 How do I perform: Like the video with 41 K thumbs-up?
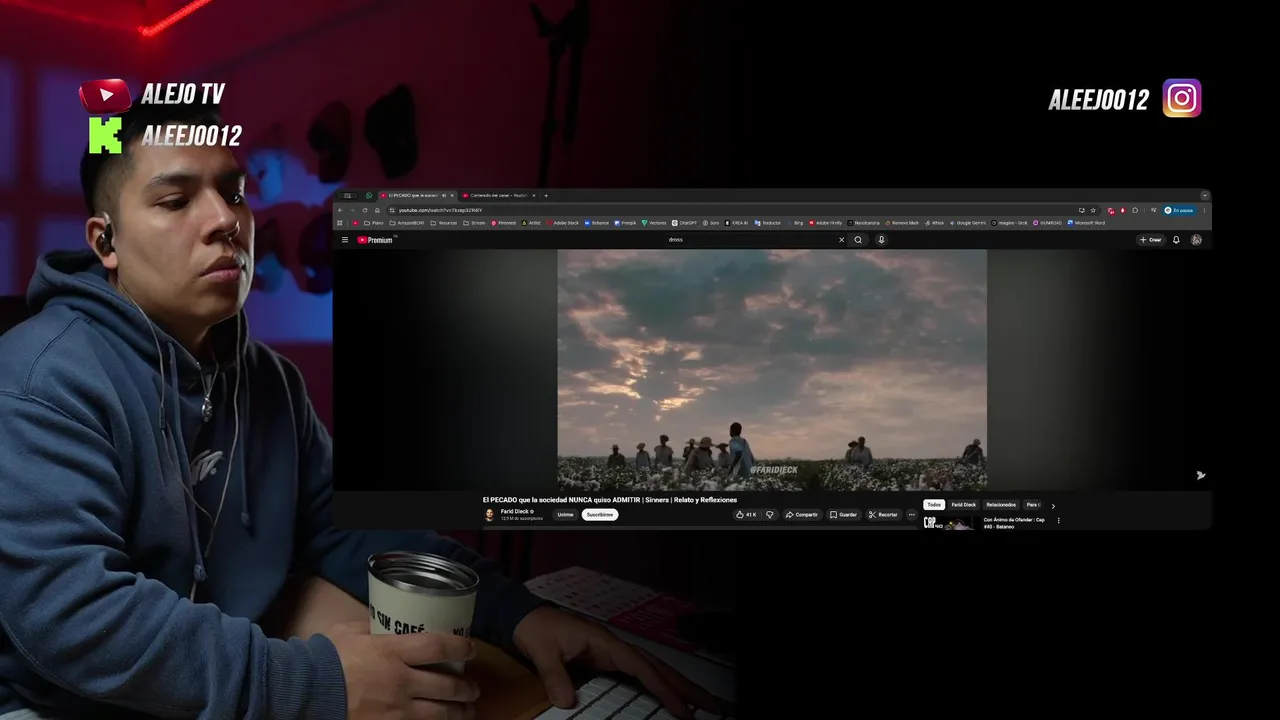point(746,515)
